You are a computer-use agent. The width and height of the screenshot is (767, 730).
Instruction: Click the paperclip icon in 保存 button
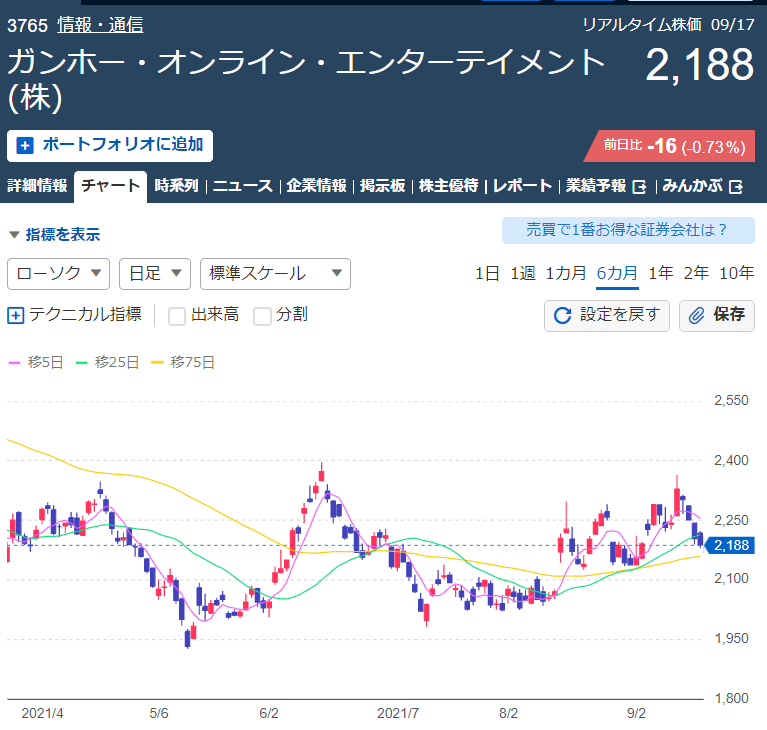(697, 316)
